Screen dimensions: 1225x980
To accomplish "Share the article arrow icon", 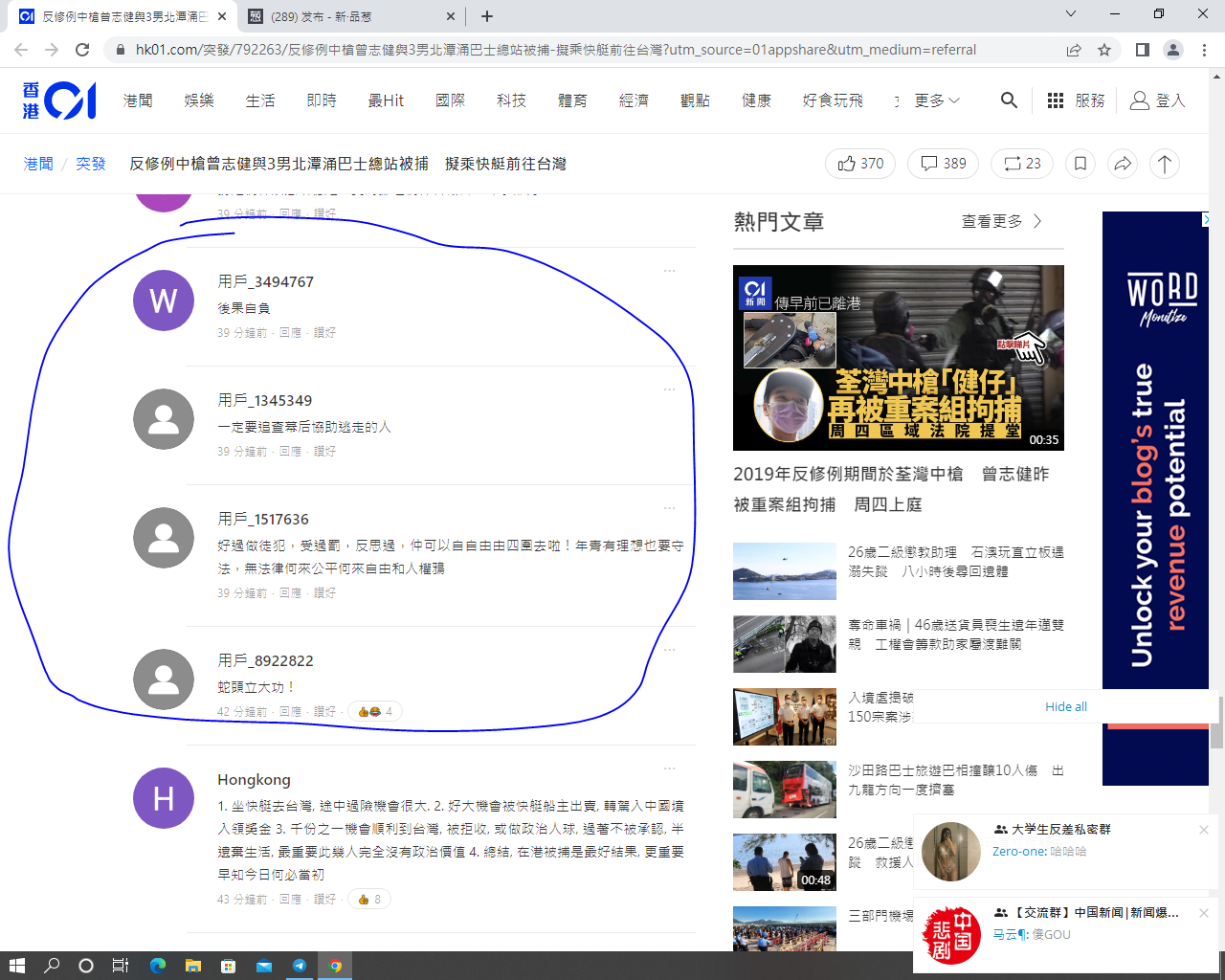I will [1123, 164].
